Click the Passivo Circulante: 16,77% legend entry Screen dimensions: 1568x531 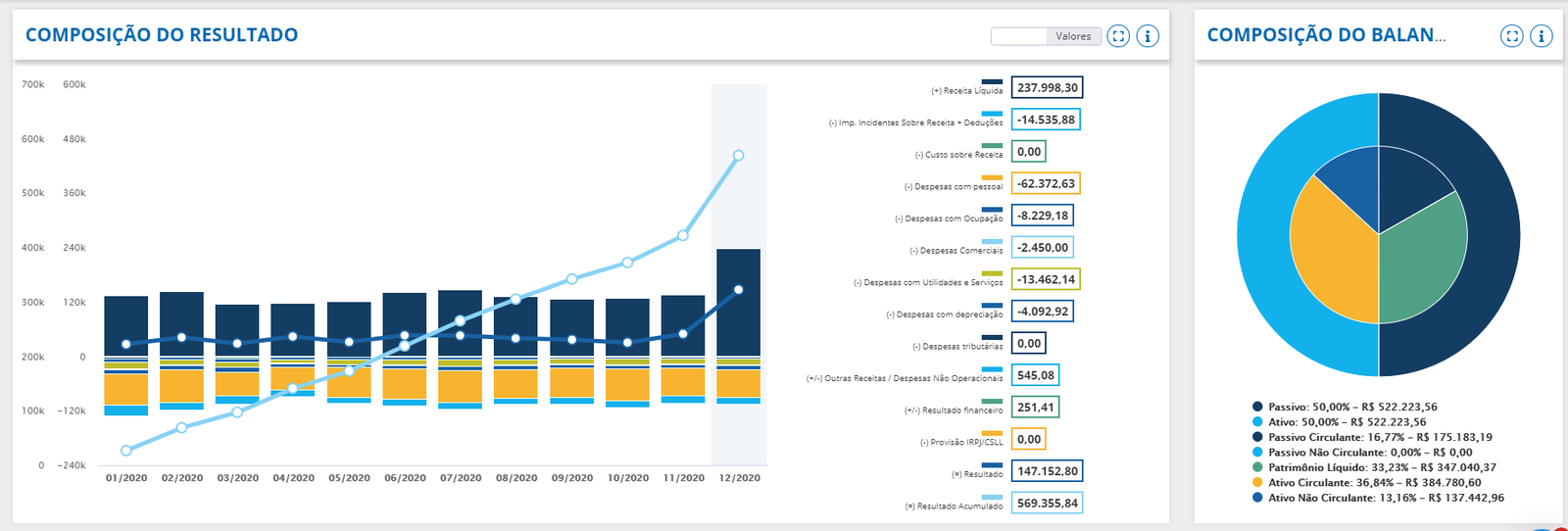point(1372,437)
